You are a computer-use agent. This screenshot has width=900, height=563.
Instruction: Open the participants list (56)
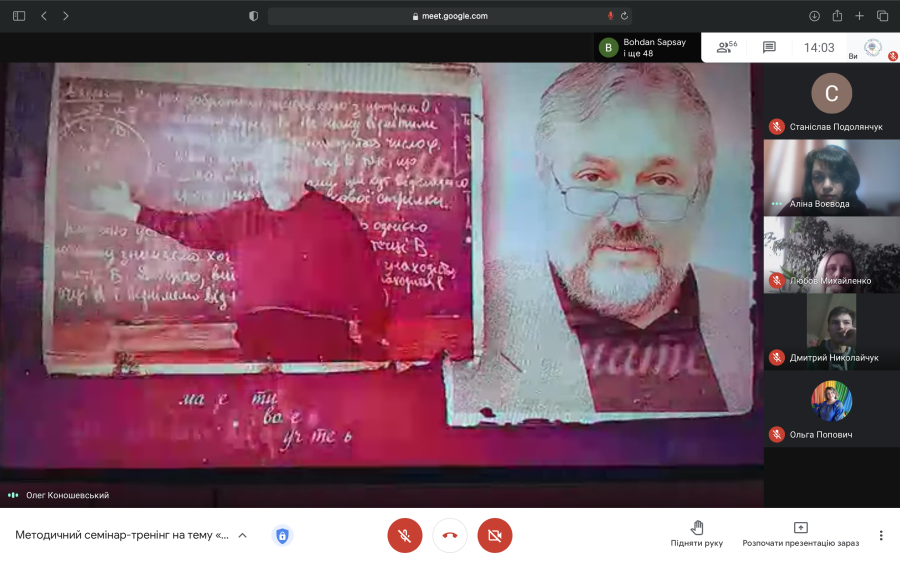727,47
